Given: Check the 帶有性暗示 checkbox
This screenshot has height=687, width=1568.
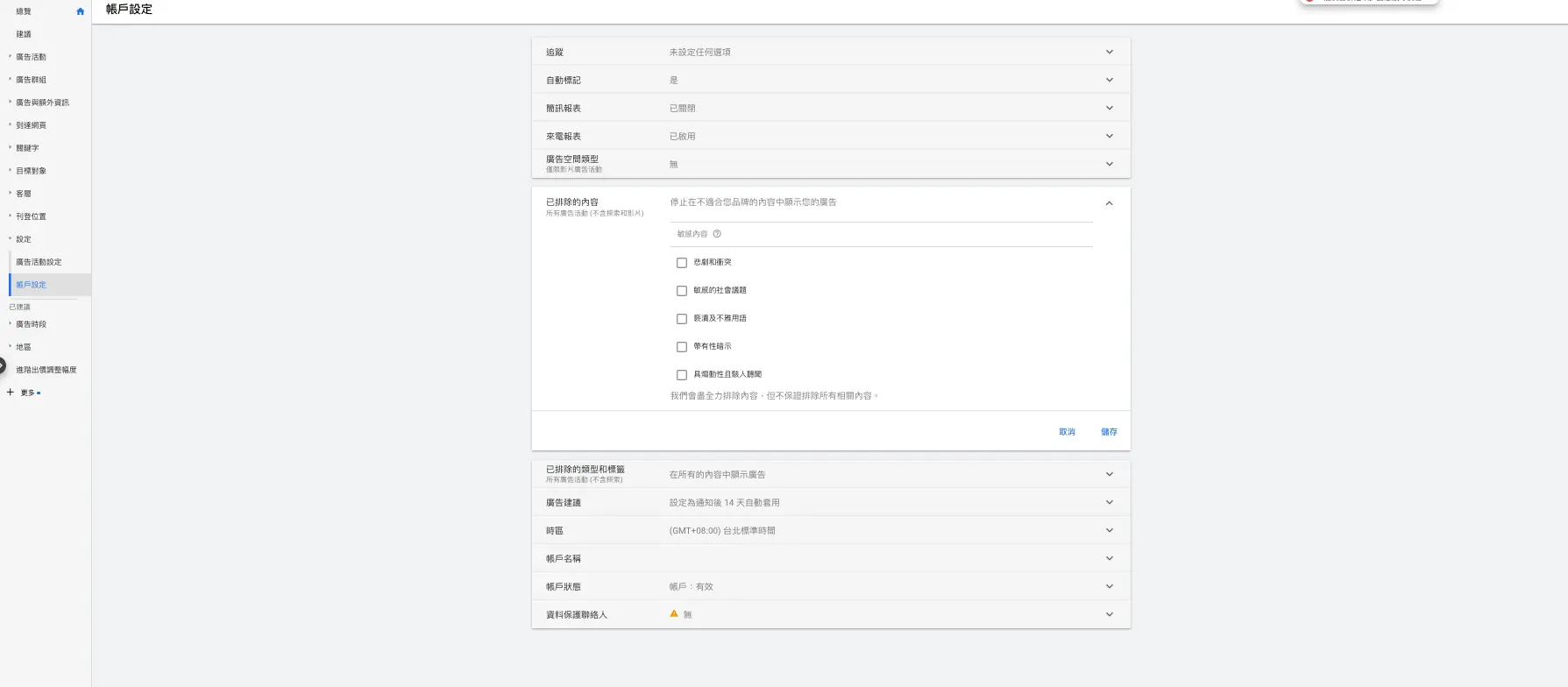Looking at the screenshot, I should tap(682, 347).
